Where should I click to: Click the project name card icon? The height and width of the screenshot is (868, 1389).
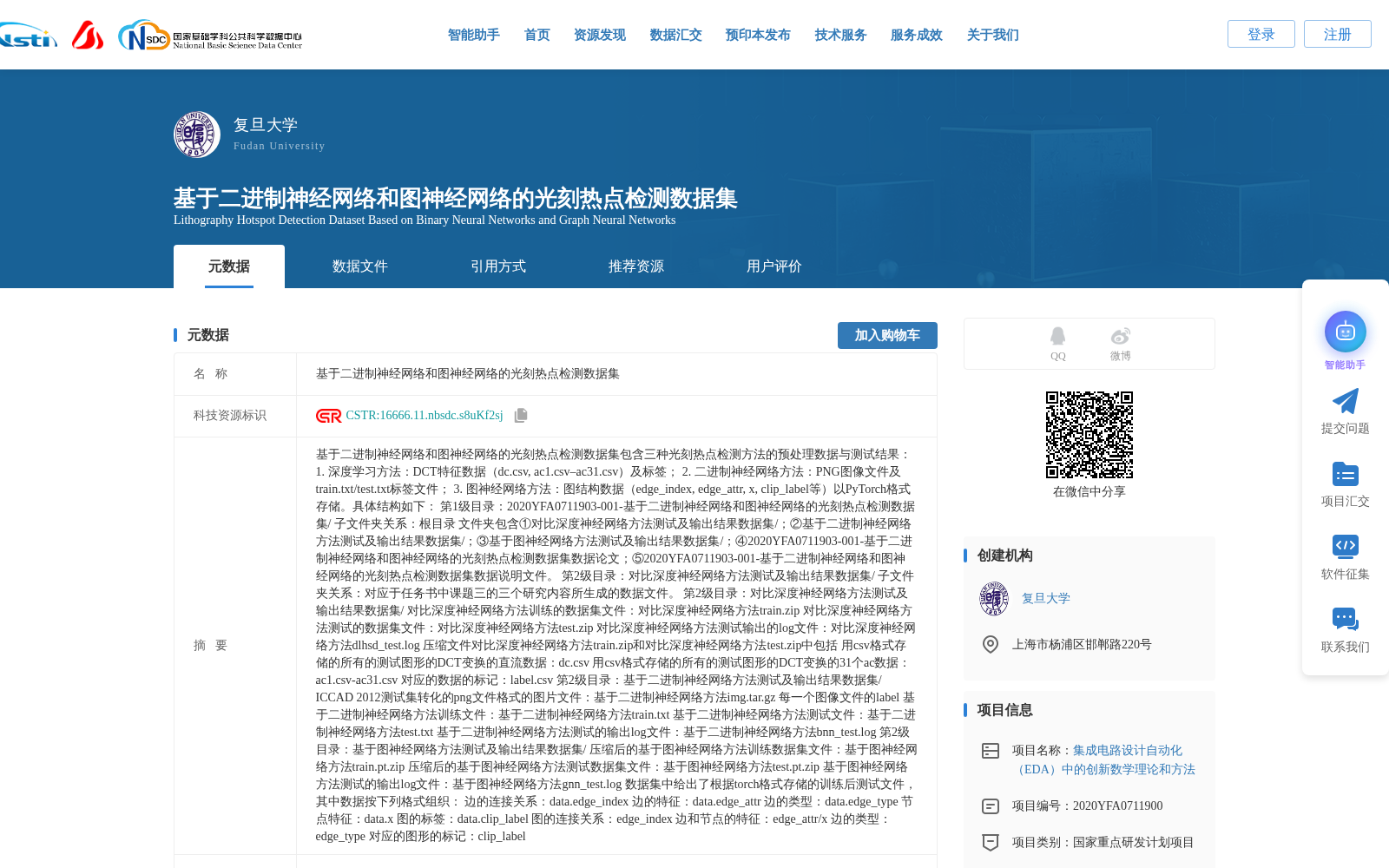tap(990, 751)
